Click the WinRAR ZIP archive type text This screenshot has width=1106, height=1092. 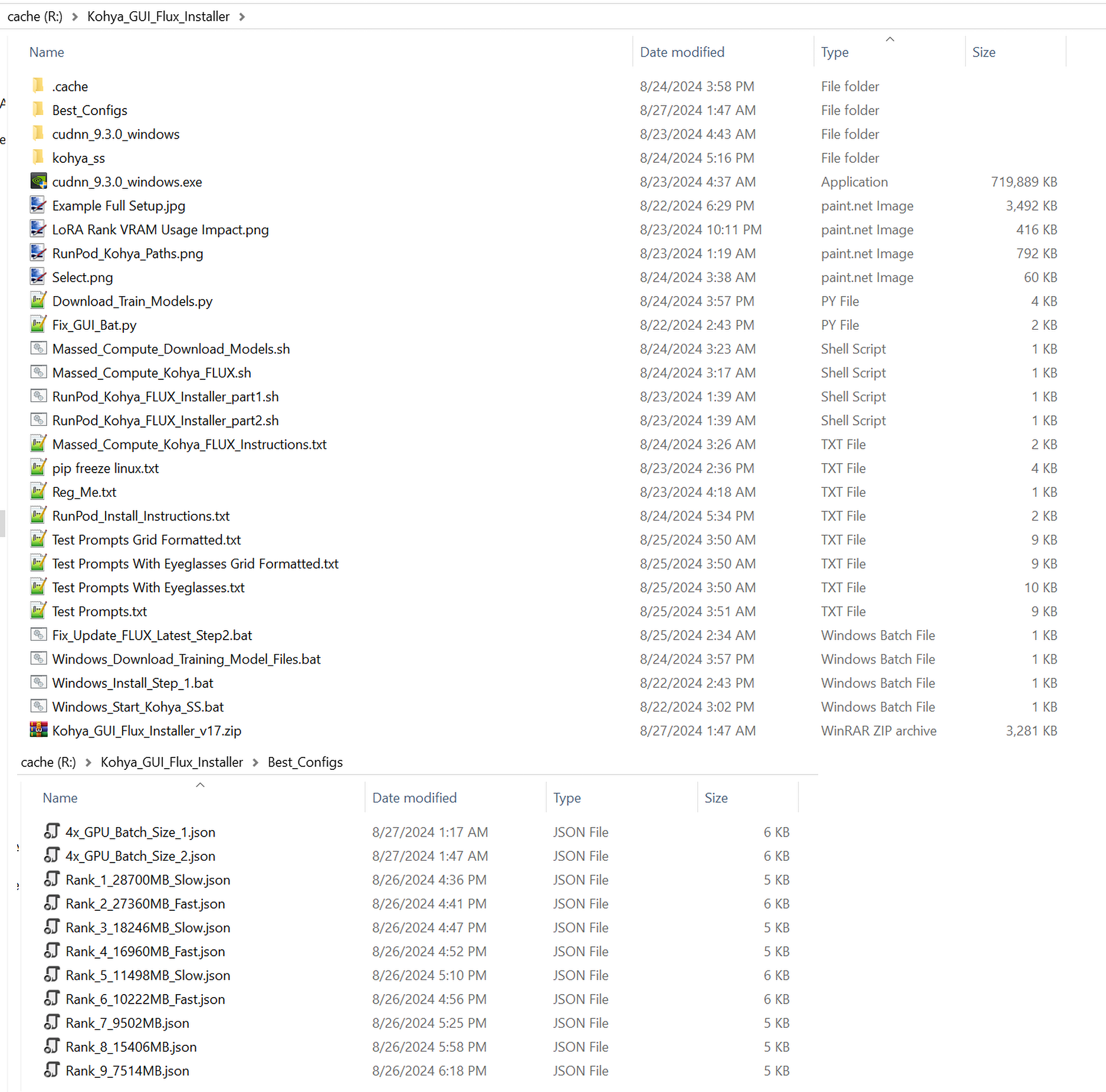[x=878, y=730]
